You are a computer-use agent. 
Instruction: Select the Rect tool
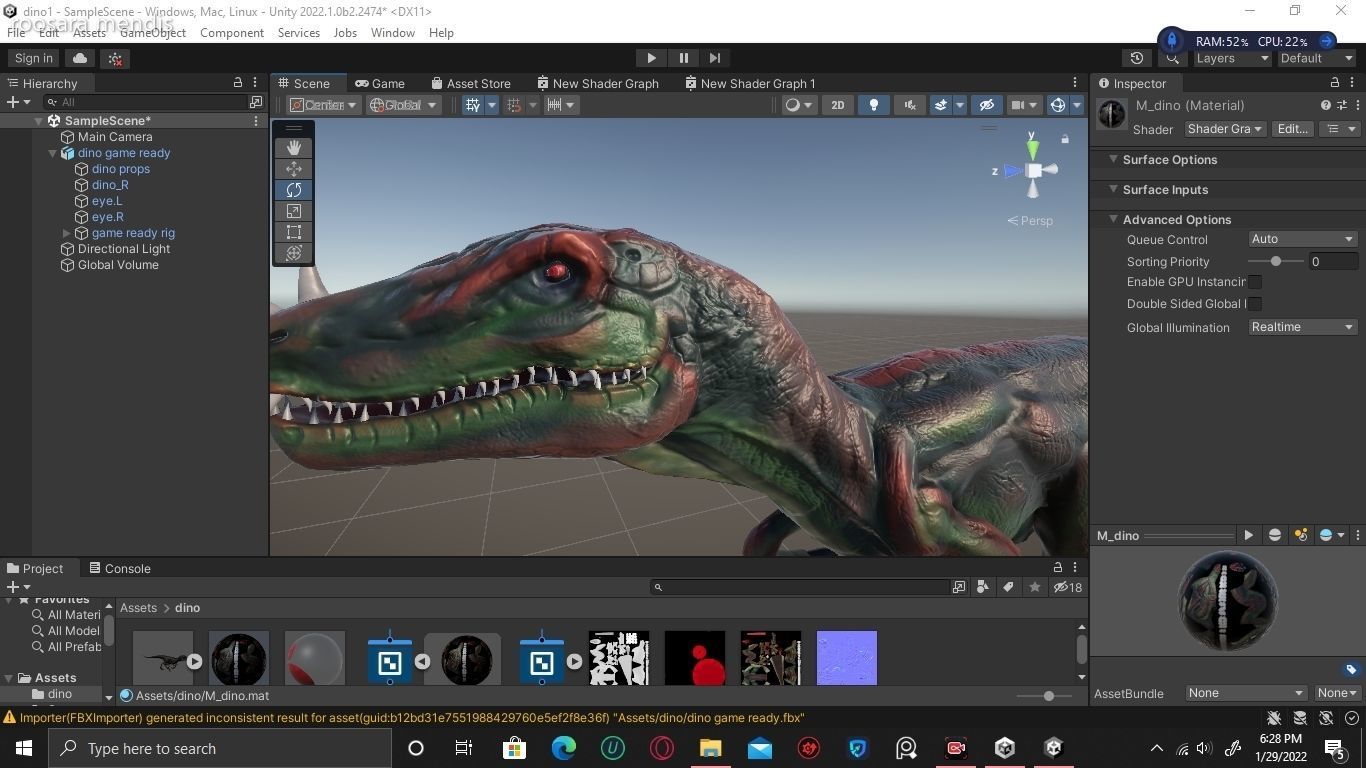(294, 231)
